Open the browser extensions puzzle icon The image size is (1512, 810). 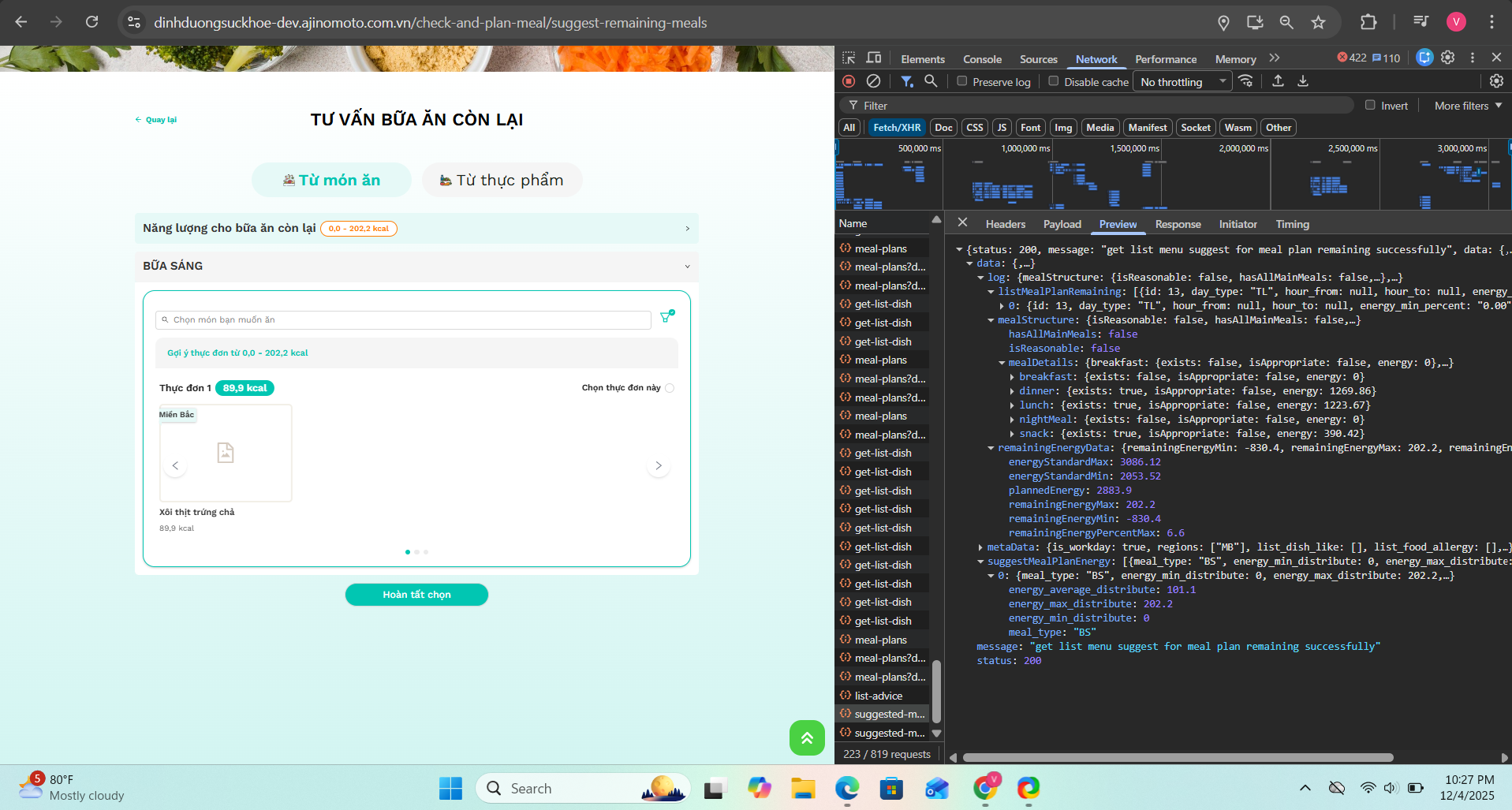click(1368, 22)
